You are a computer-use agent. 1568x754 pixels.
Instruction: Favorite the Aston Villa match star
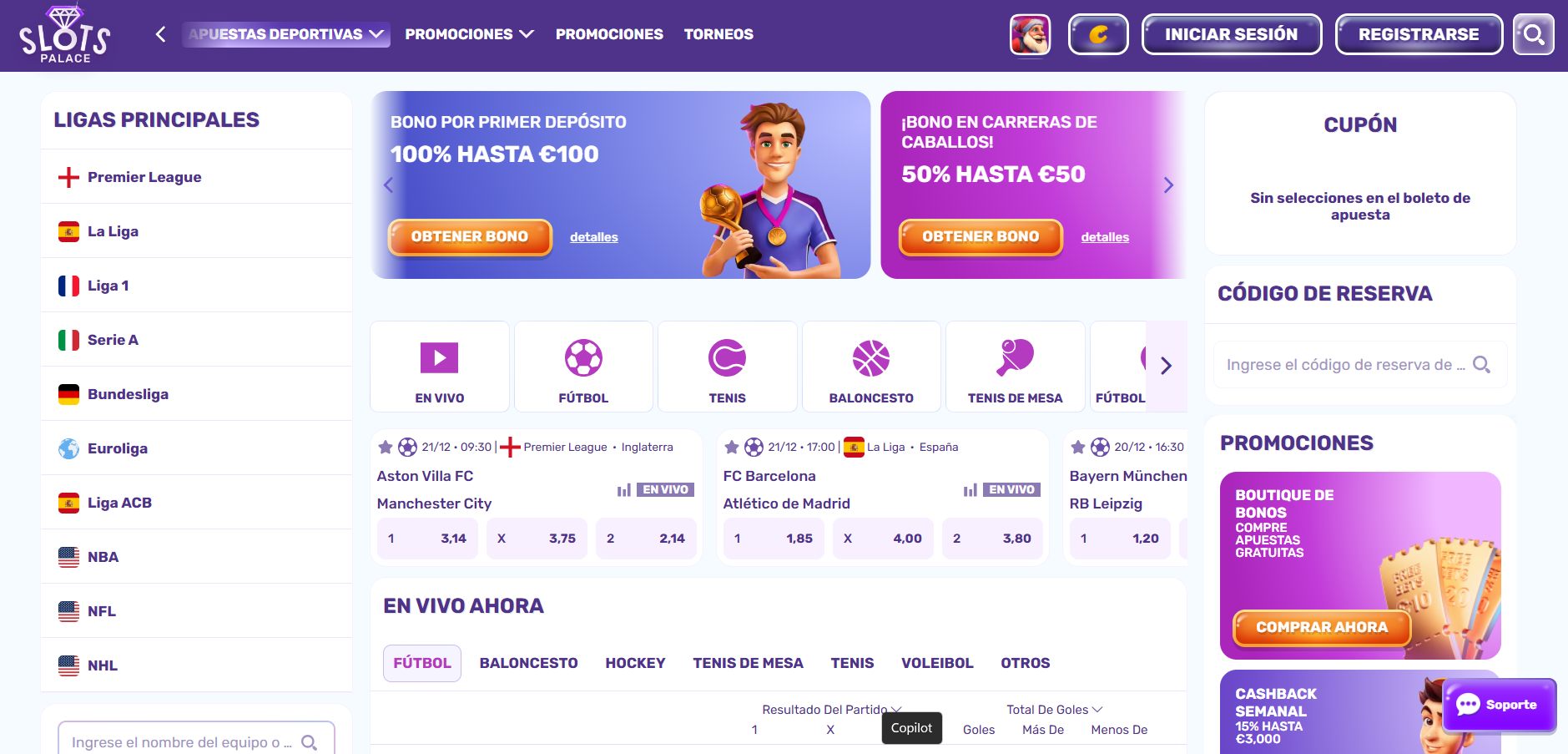pos(386,448)
